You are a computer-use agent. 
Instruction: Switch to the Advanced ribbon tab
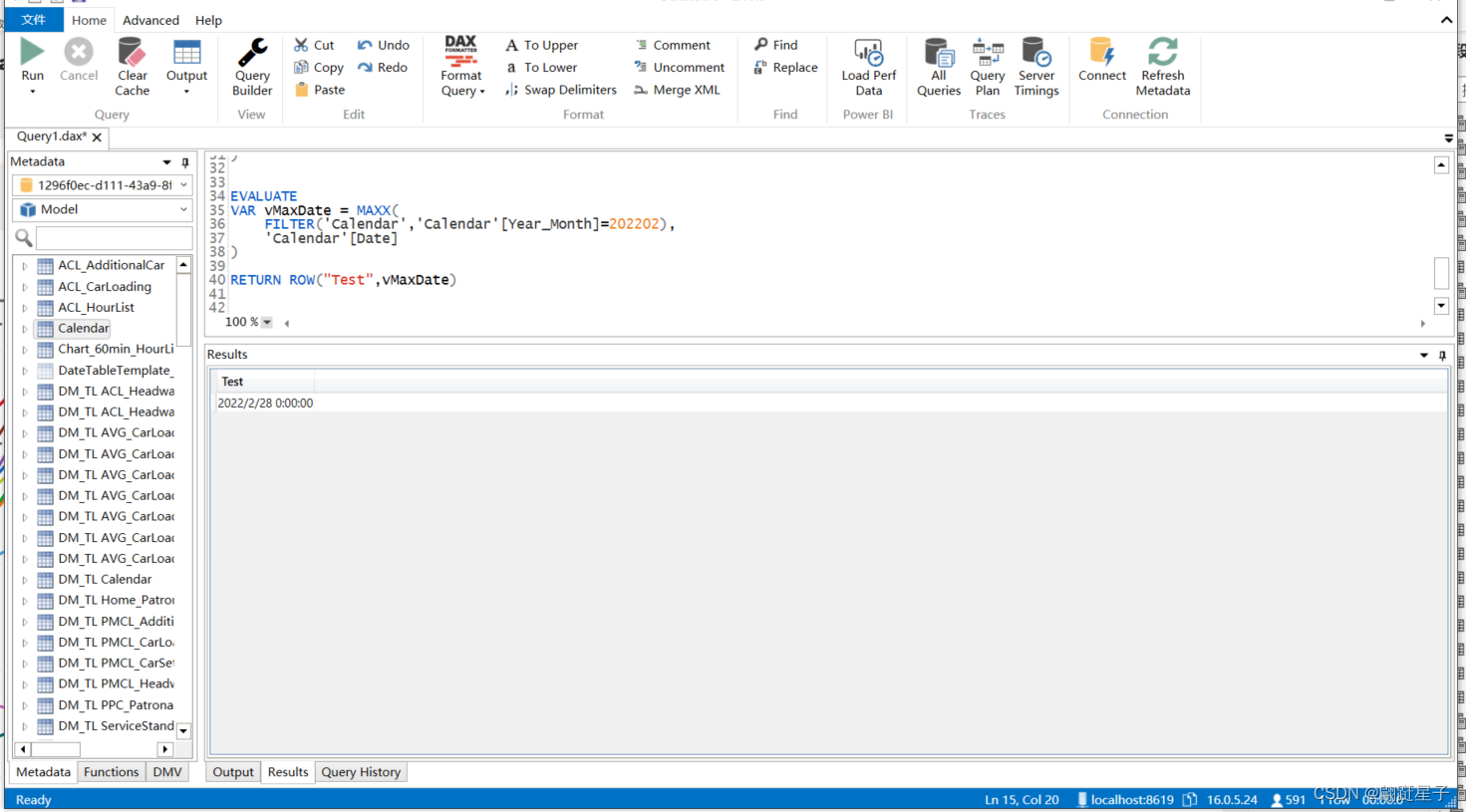pos(150,19)
